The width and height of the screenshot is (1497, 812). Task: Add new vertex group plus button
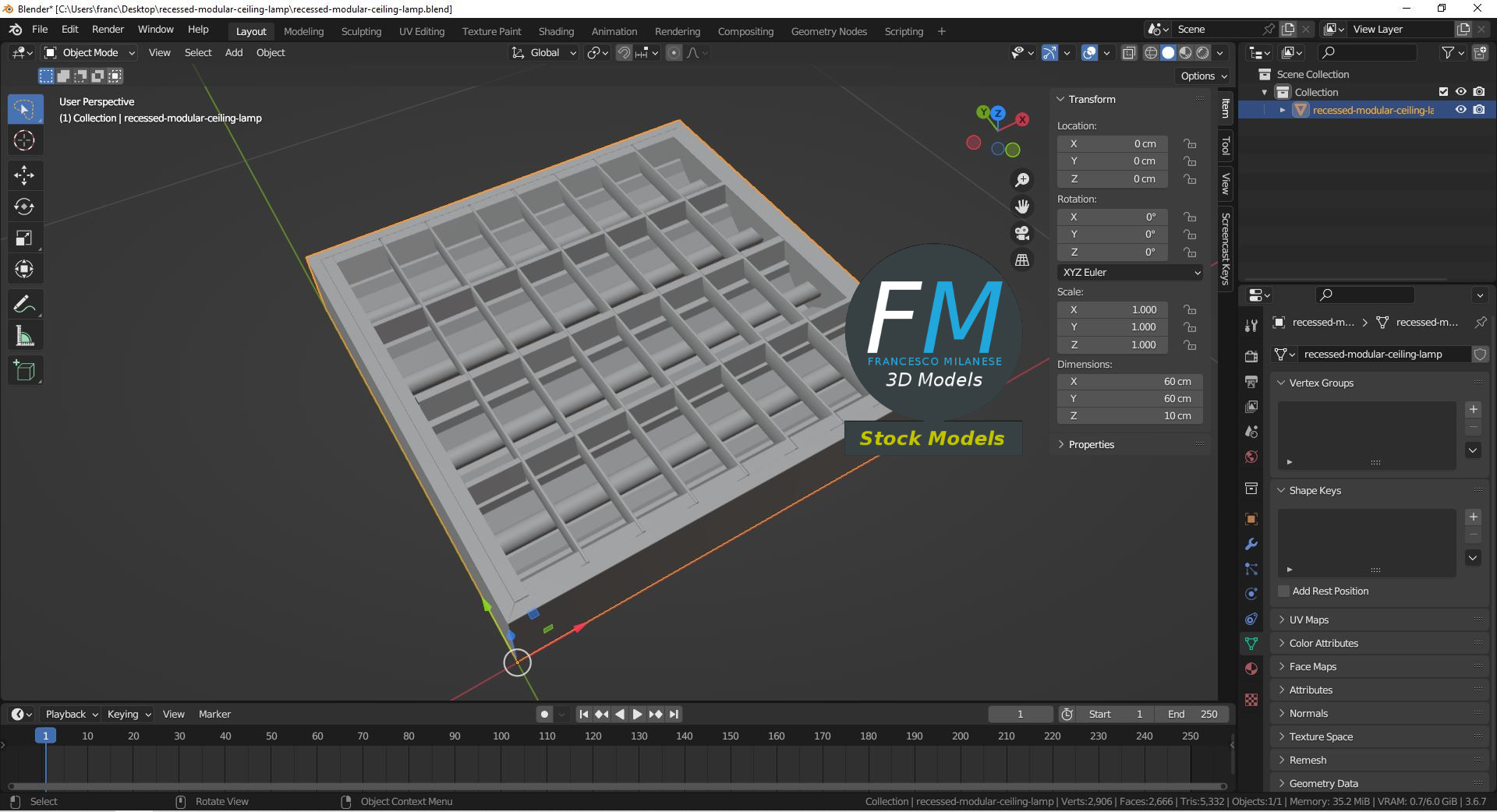pos(1473,410)
